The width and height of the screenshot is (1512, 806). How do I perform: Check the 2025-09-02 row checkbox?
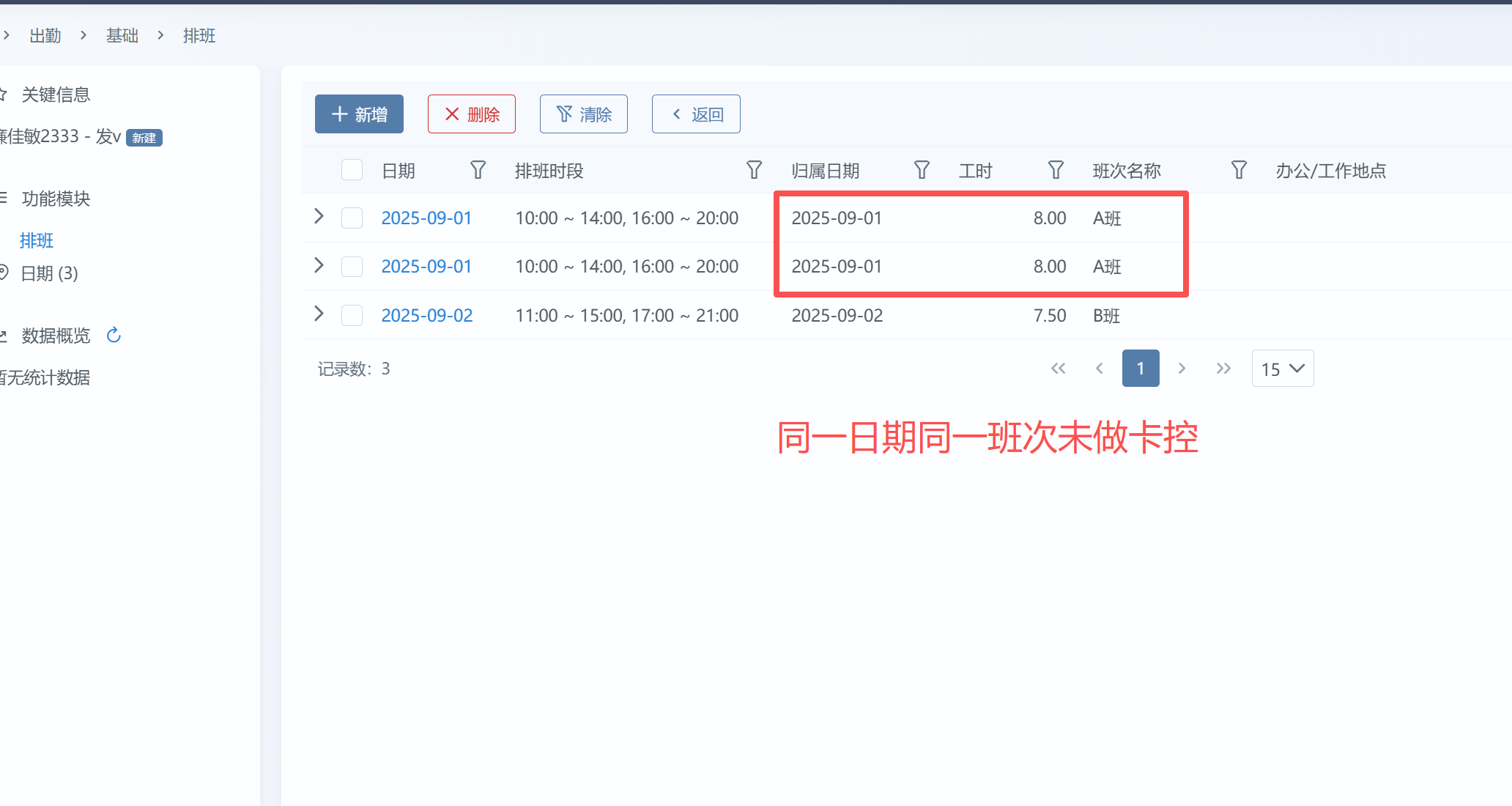tap(352, 316)
